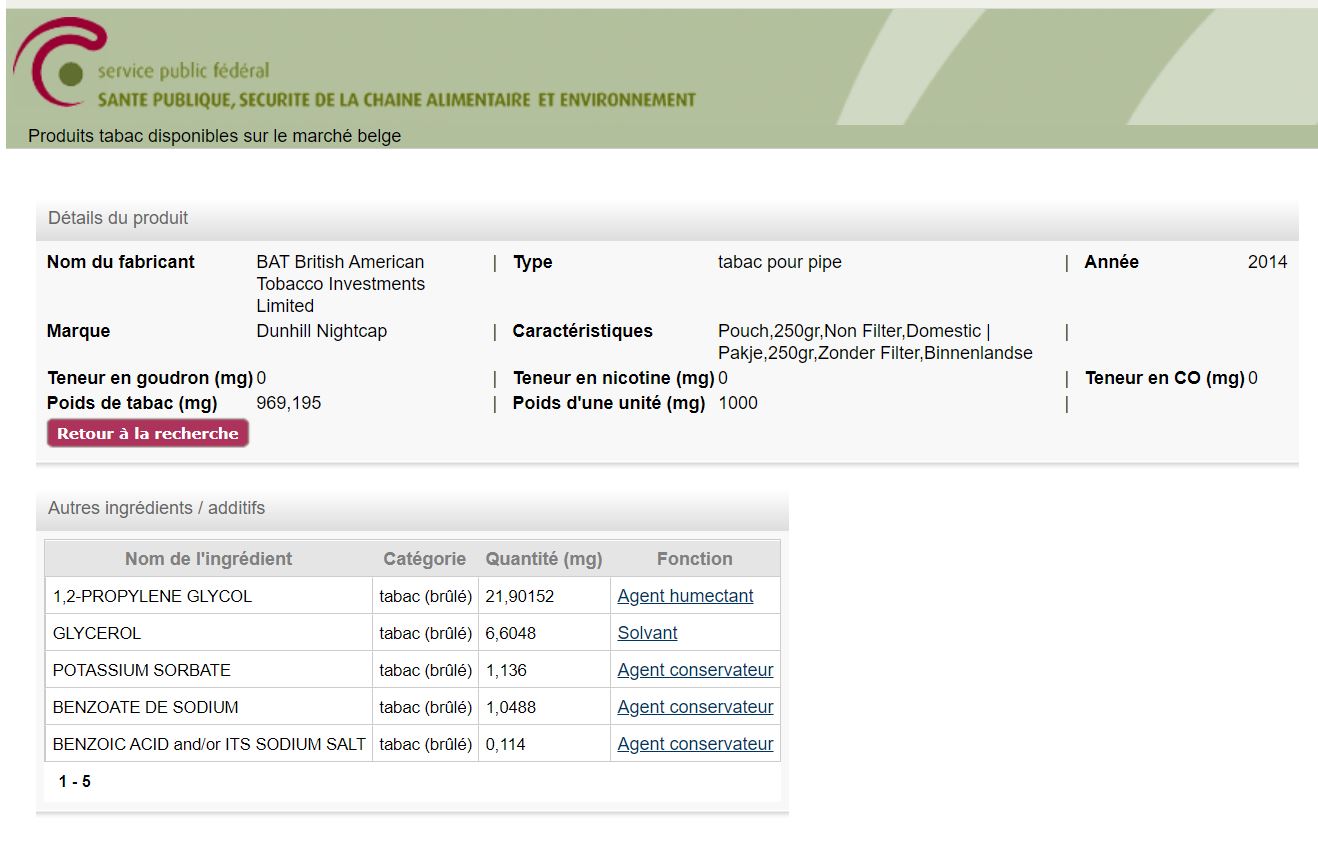Click the Teneur en CO (mg) label
Image resolution: width=1318 pixels, height=858 pixels.
pyautogui.click(x=1165, y=378)
